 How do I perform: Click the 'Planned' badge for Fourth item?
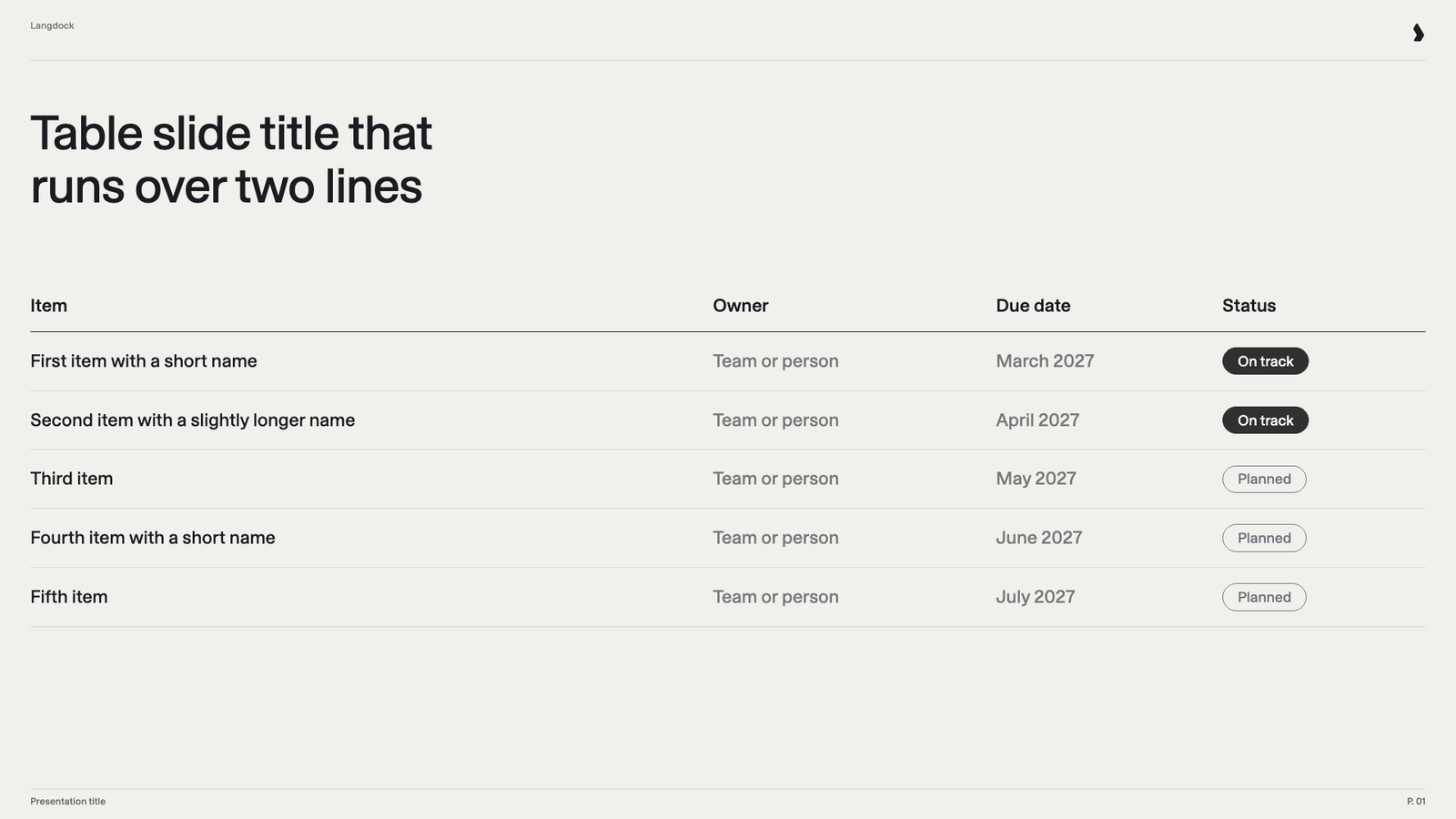[x=1264, y=538]
